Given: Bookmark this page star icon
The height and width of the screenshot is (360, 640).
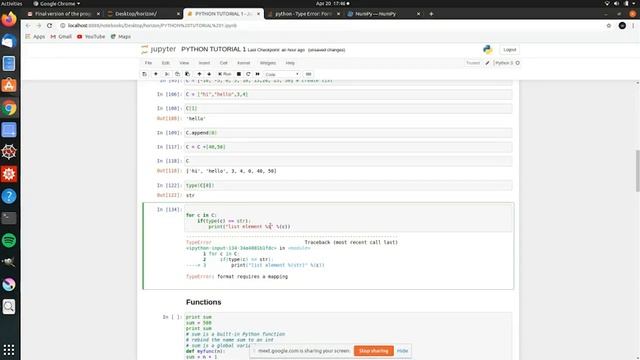Looking at the screenshot, I should pos(609,25).
